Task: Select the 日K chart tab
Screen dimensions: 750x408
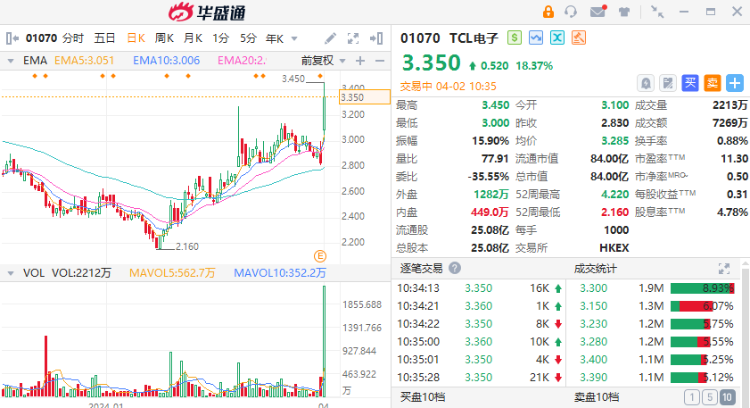Action: pos(136,38)
